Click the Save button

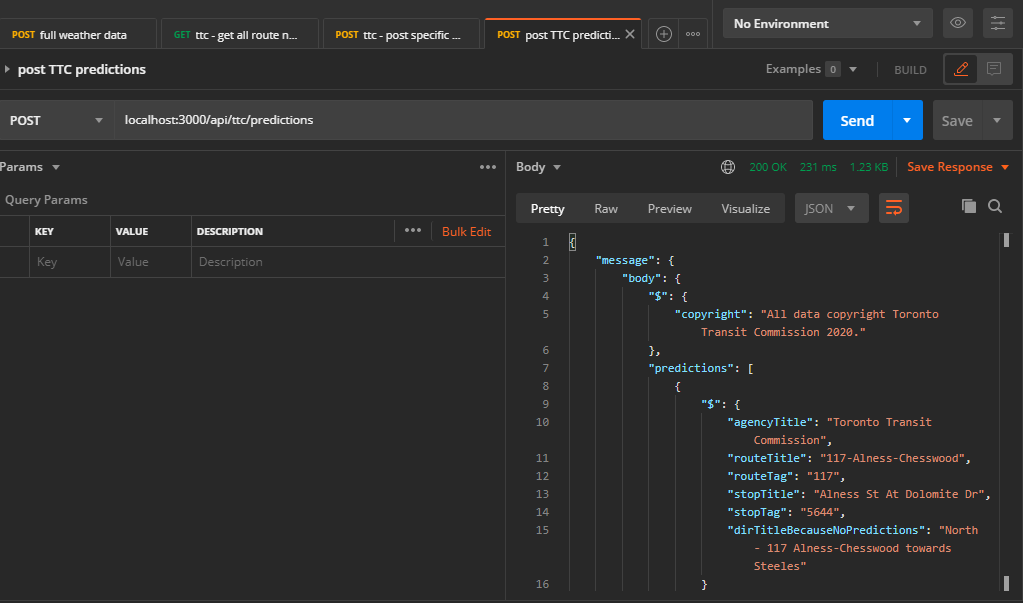click(x=957, y=120)
